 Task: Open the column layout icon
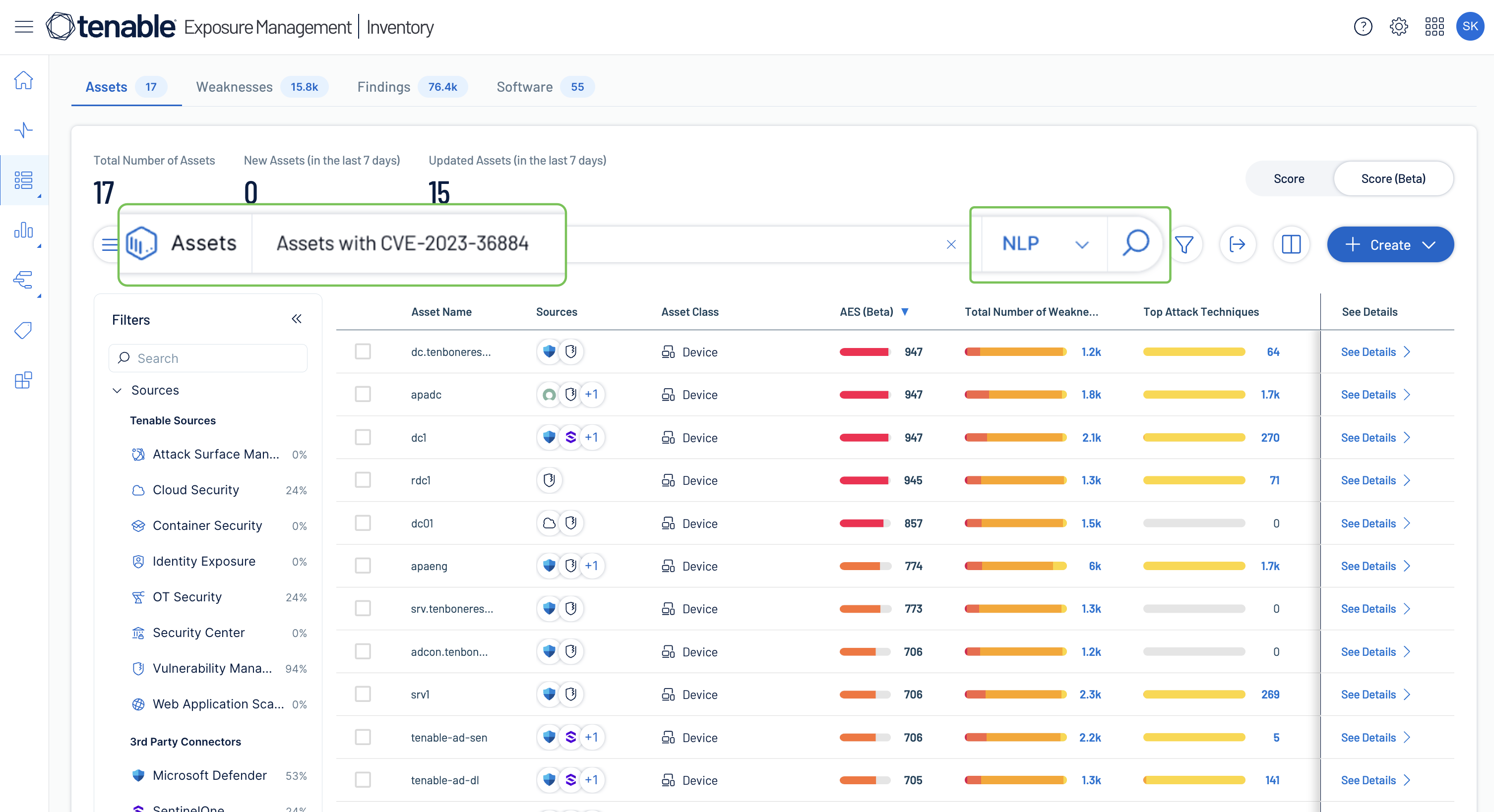[1291, 244]
